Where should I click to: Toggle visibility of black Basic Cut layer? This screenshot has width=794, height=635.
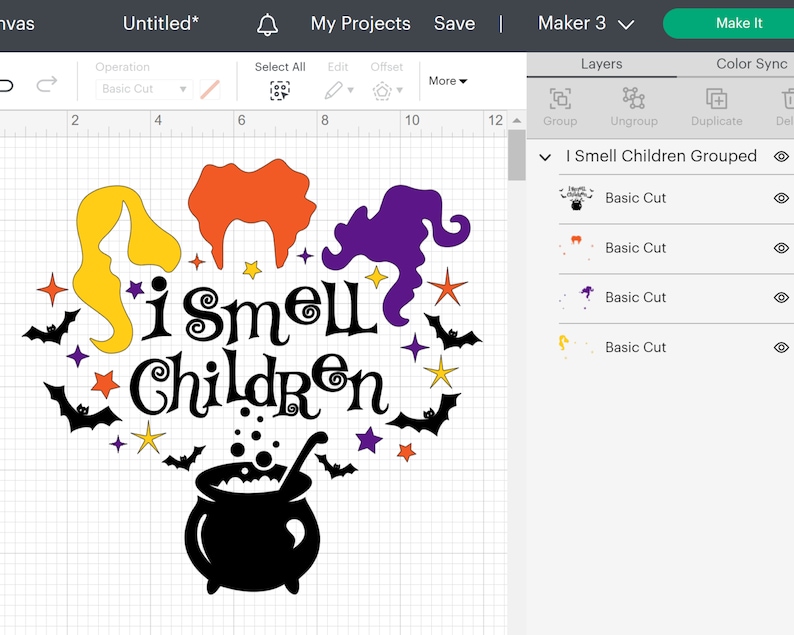click(x=781, y=198)
